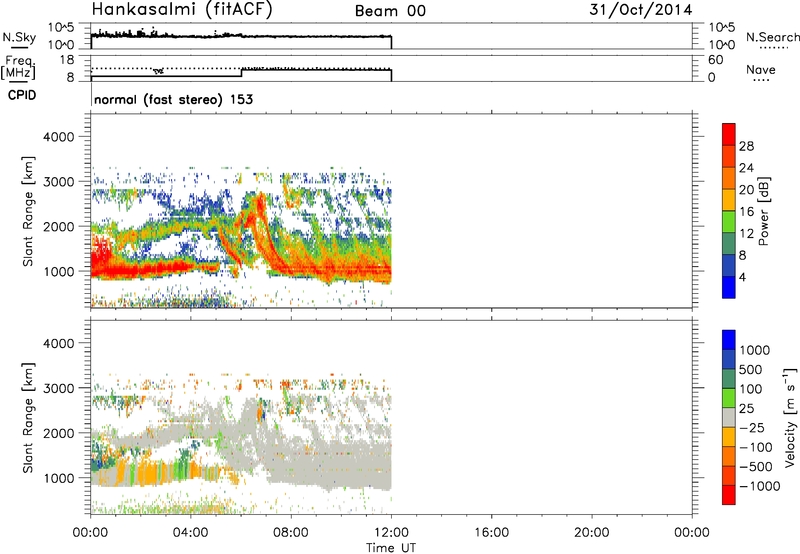Select the CPID label

(x=22, y=95)
